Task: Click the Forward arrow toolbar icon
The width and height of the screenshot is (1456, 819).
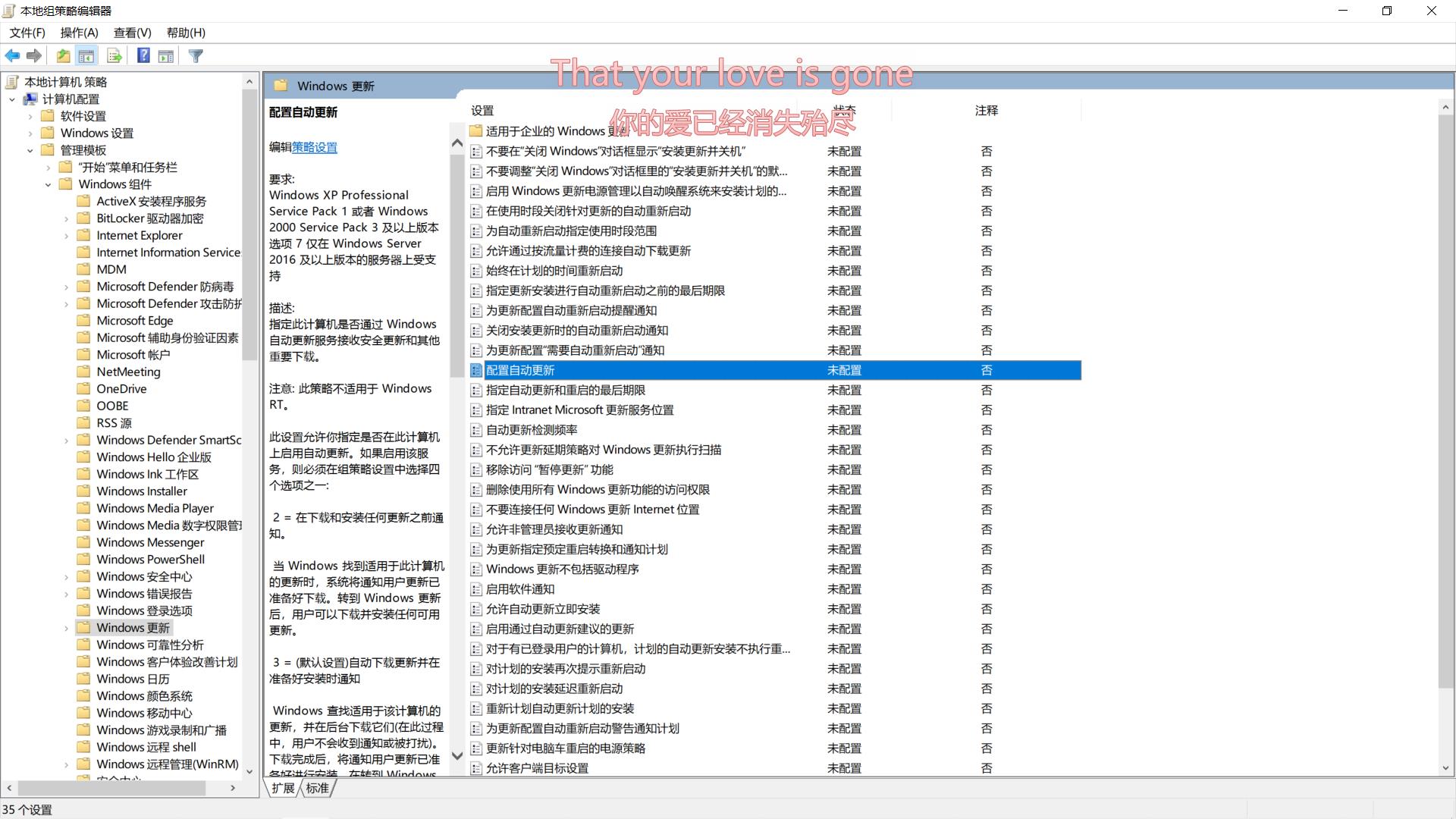Action: coord(34,56)
